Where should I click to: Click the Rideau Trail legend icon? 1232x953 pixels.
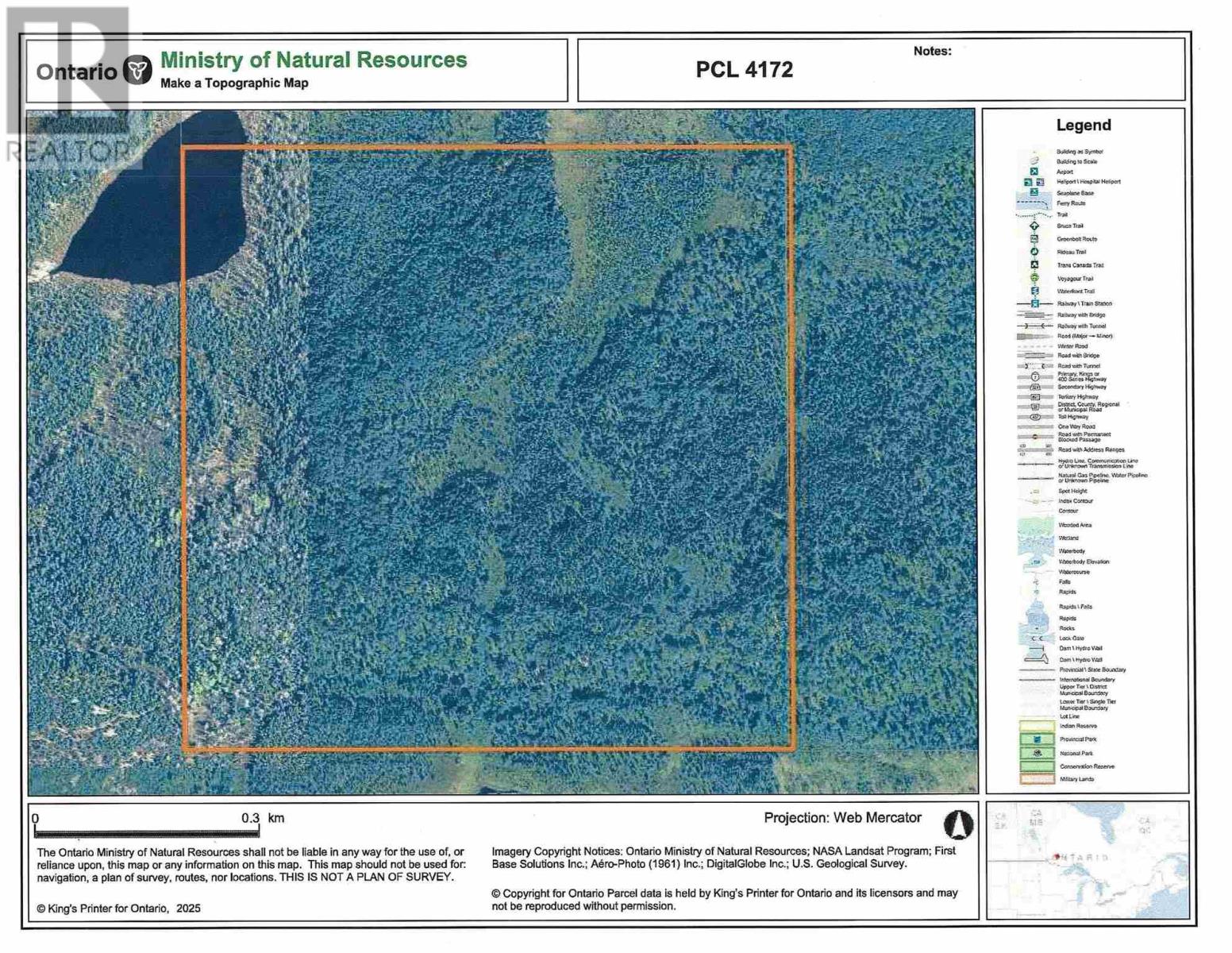point(1034,250)
